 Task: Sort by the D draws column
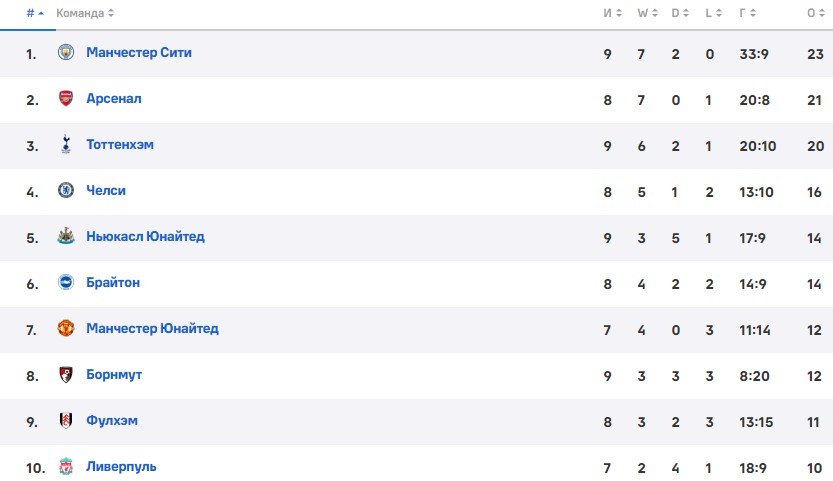[679, 13]
